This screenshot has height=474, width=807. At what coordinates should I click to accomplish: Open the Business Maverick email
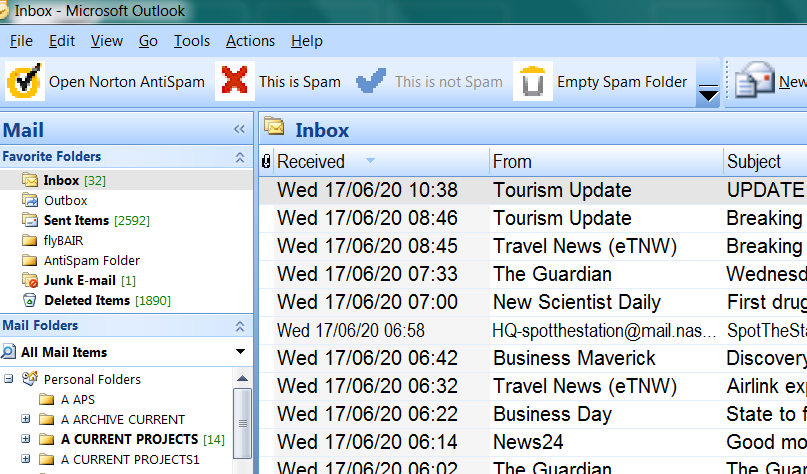click(533, 358)
